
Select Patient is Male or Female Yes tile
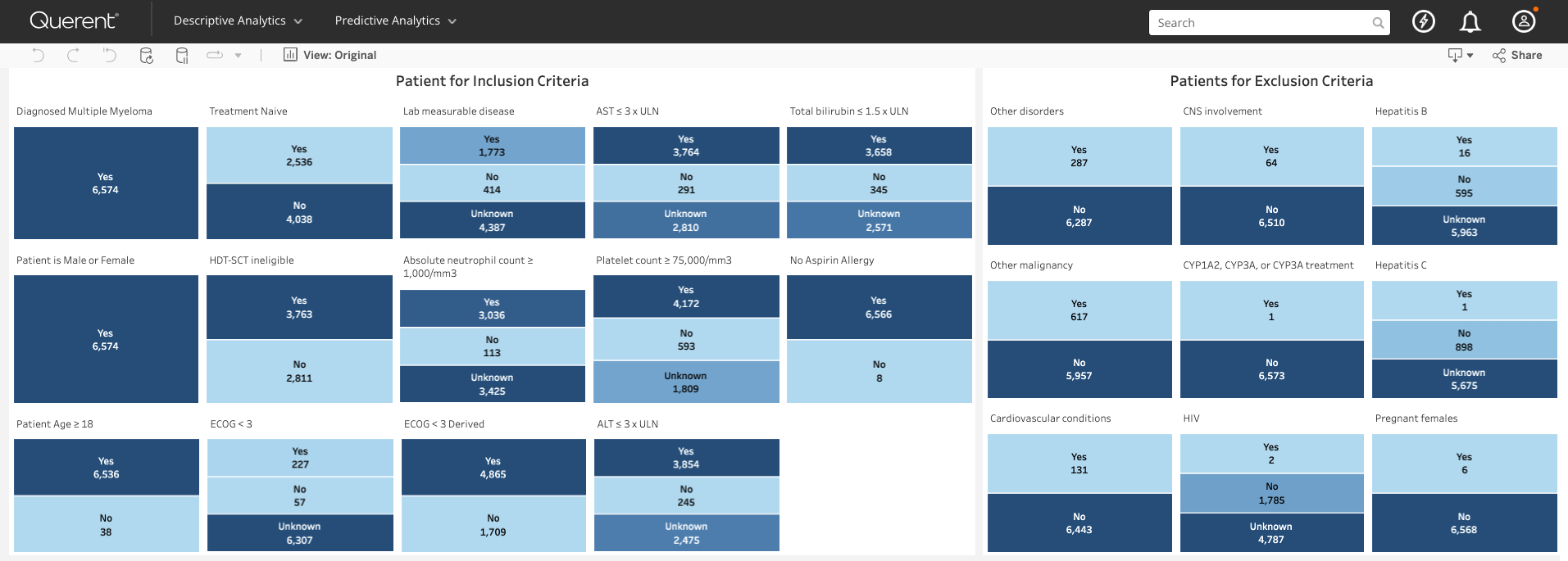pos(106,339)
